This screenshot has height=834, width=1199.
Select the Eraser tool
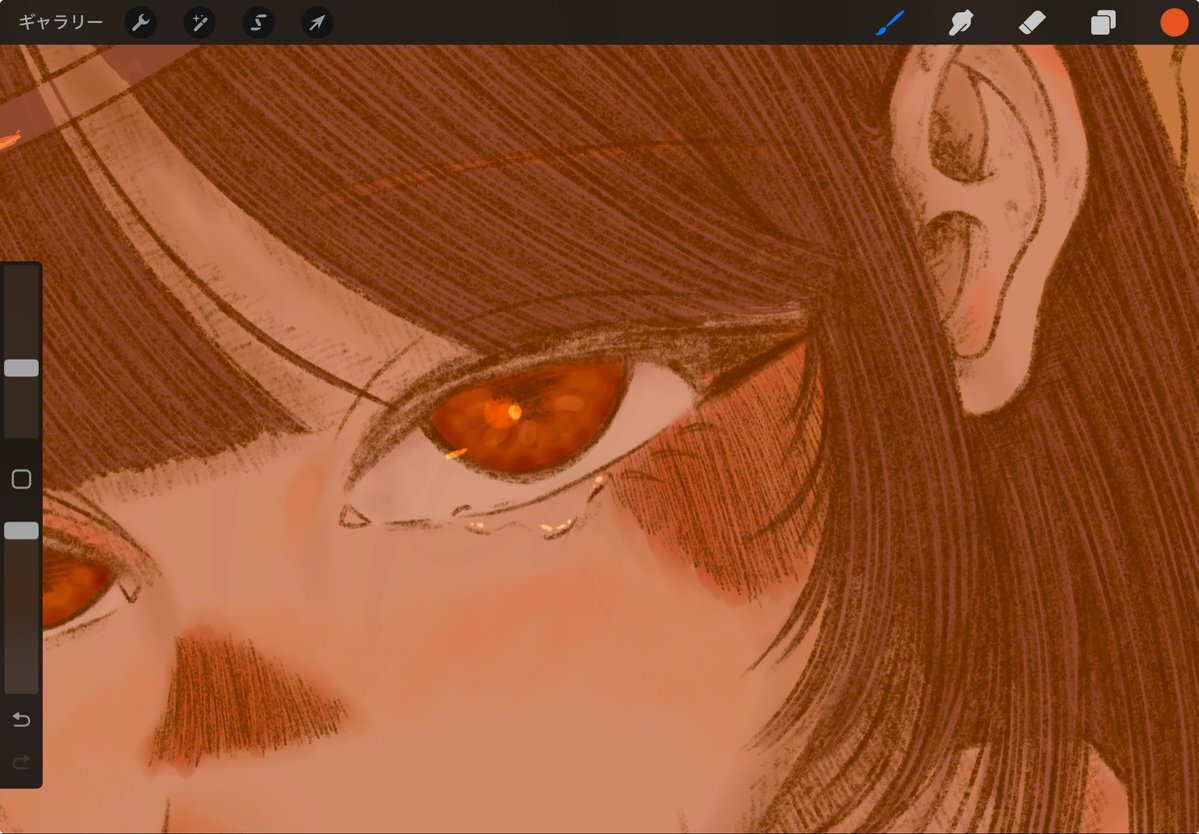[1032, 22]
